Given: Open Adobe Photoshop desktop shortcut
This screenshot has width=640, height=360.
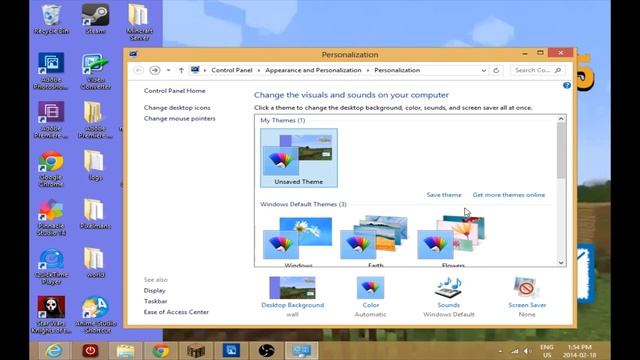Looking at the screenshot, I should click(51, 71).
